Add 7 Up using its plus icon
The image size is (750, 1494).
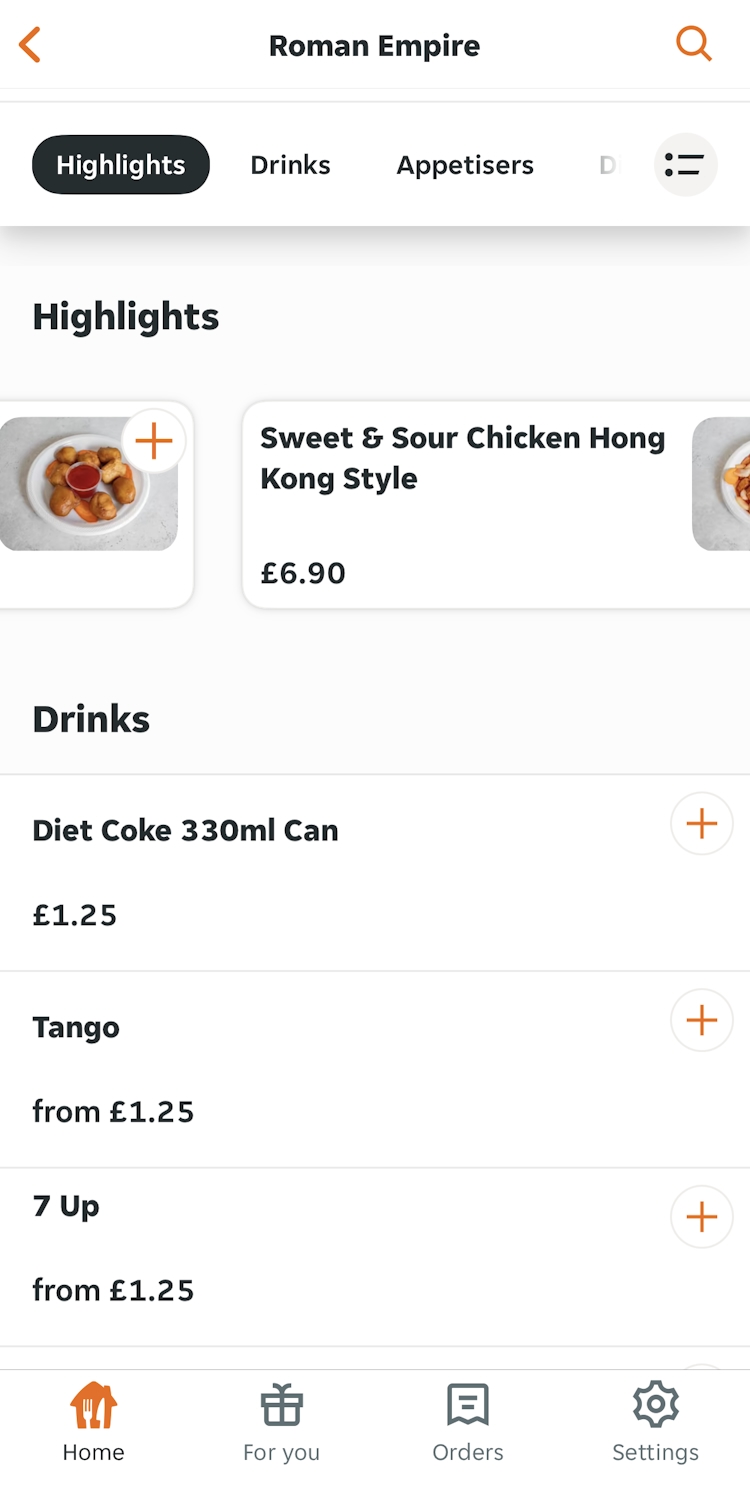(701, 1217)
